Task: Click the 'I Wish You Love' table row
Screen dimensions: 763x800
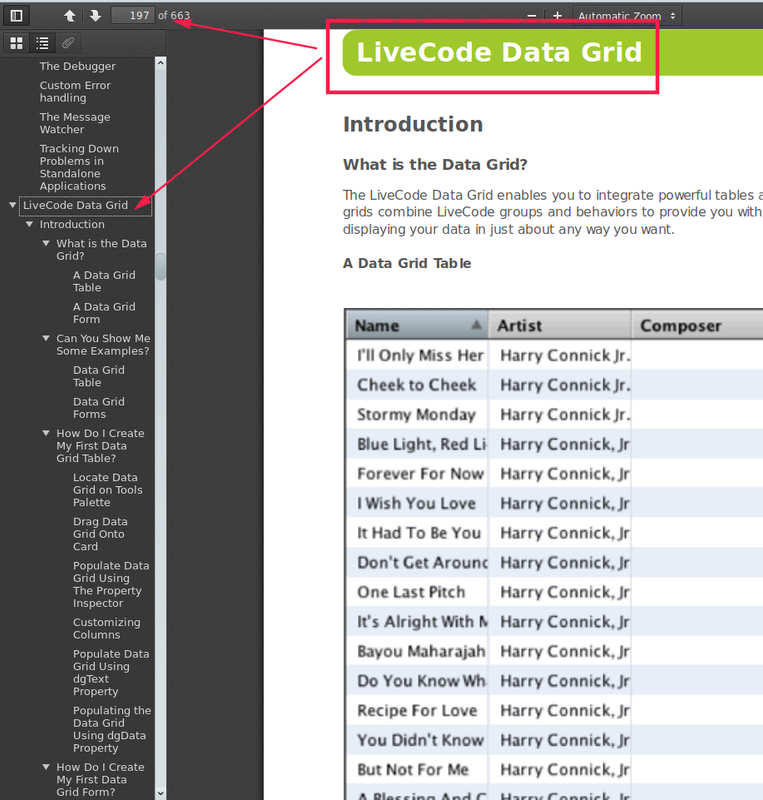Action: tap(554, 503)
